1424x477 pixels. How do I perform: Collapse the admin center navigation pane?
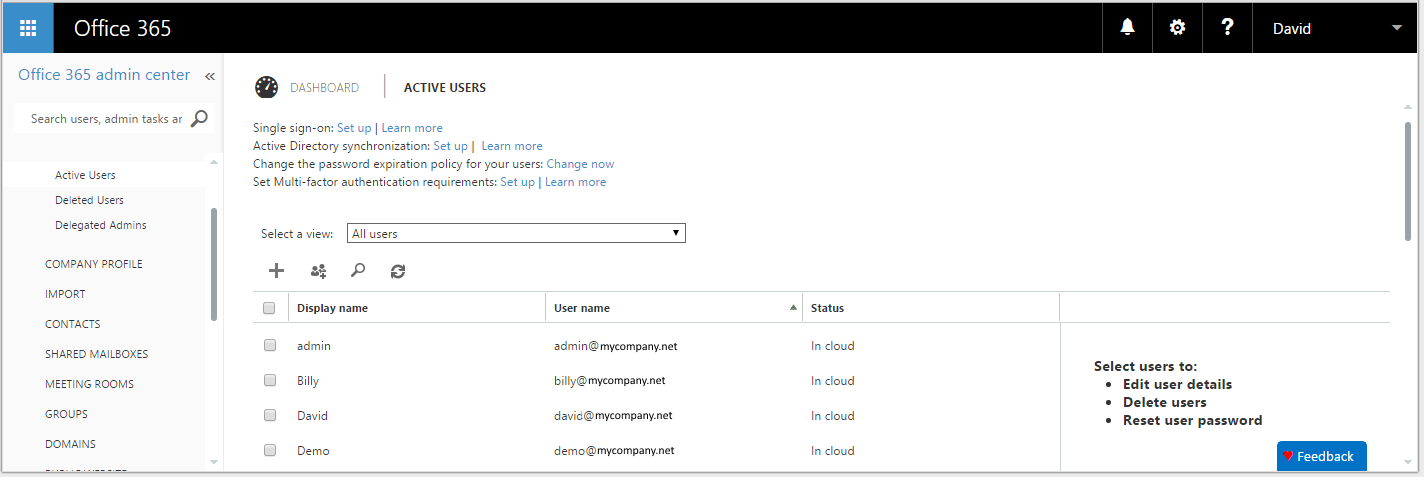click(210, 76)
